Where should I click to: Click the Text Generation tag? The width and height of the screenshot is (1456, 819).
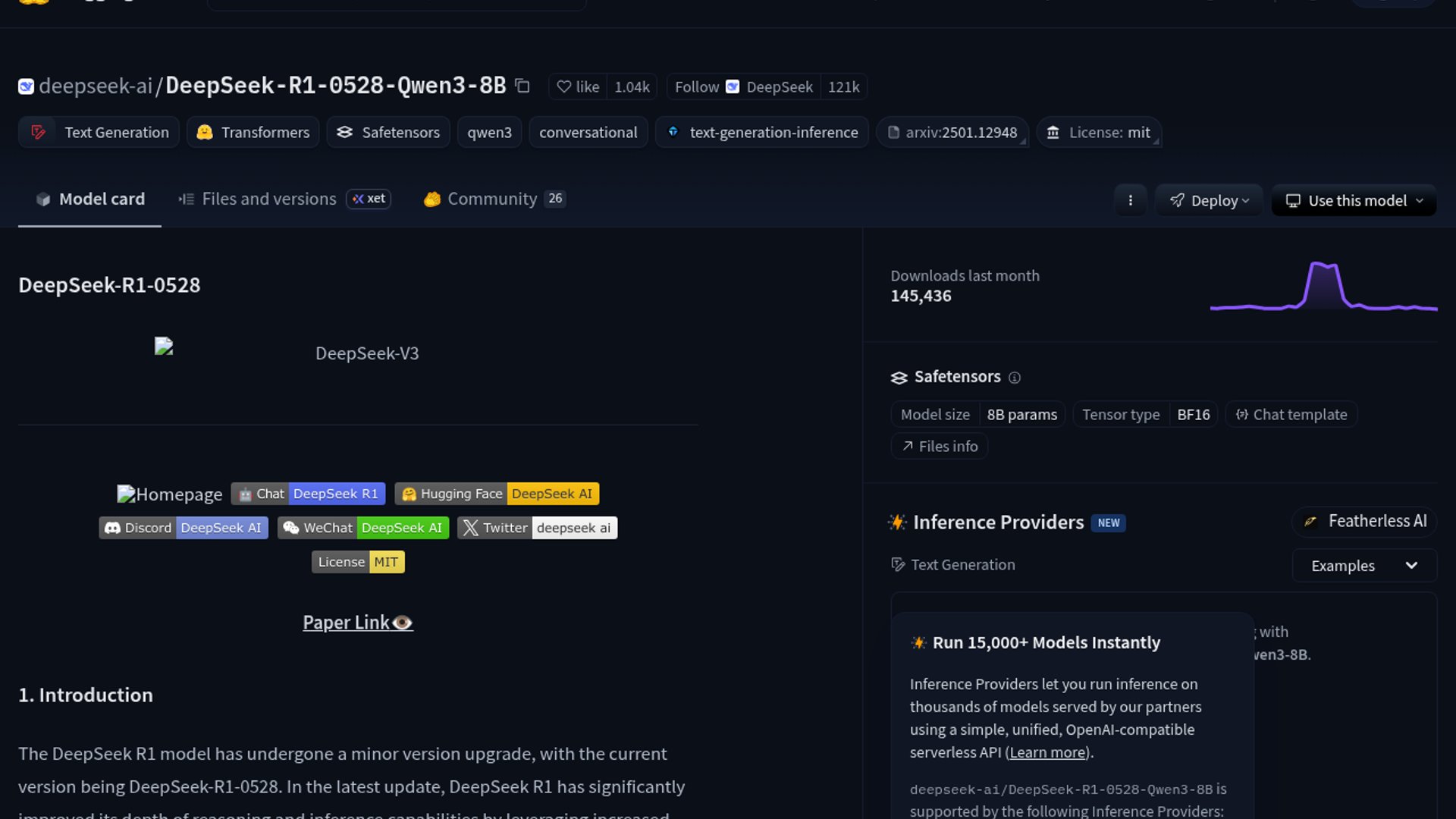point(99,132)
